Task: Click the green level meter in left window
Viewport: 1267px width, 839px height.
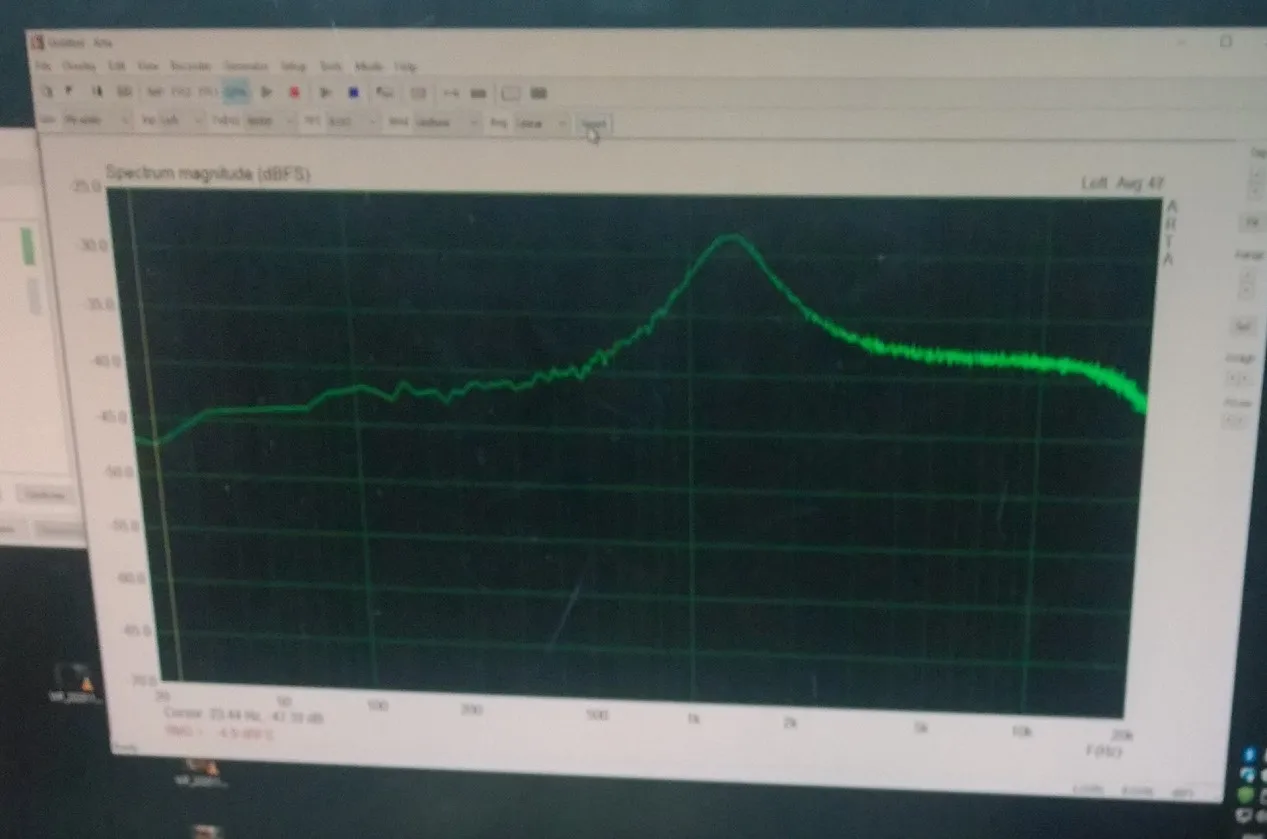Action: pyautogui.click(x=29, y=247)
